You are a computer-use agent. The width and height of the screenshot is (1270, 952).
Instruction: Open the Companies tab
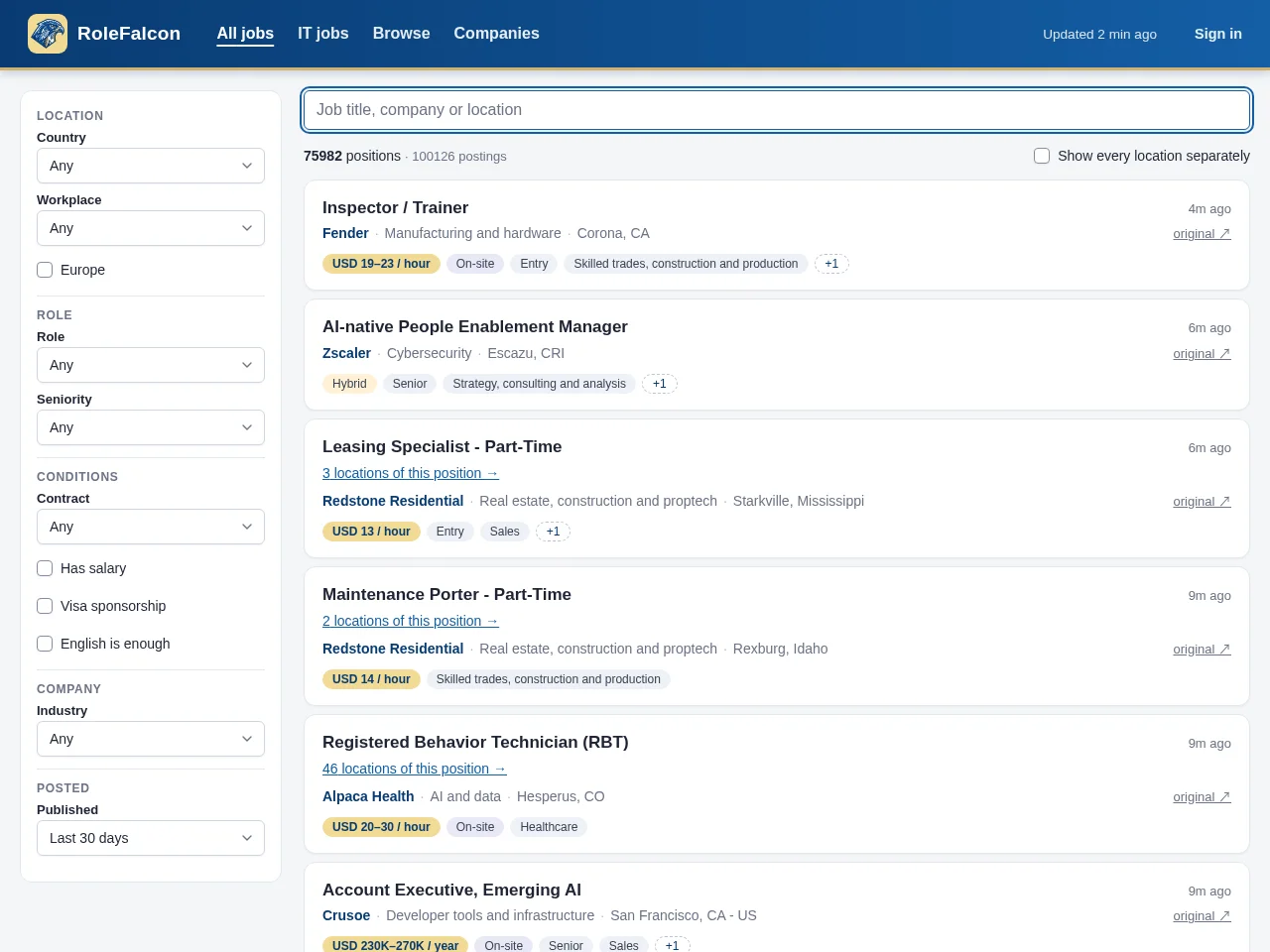[496, 34]
